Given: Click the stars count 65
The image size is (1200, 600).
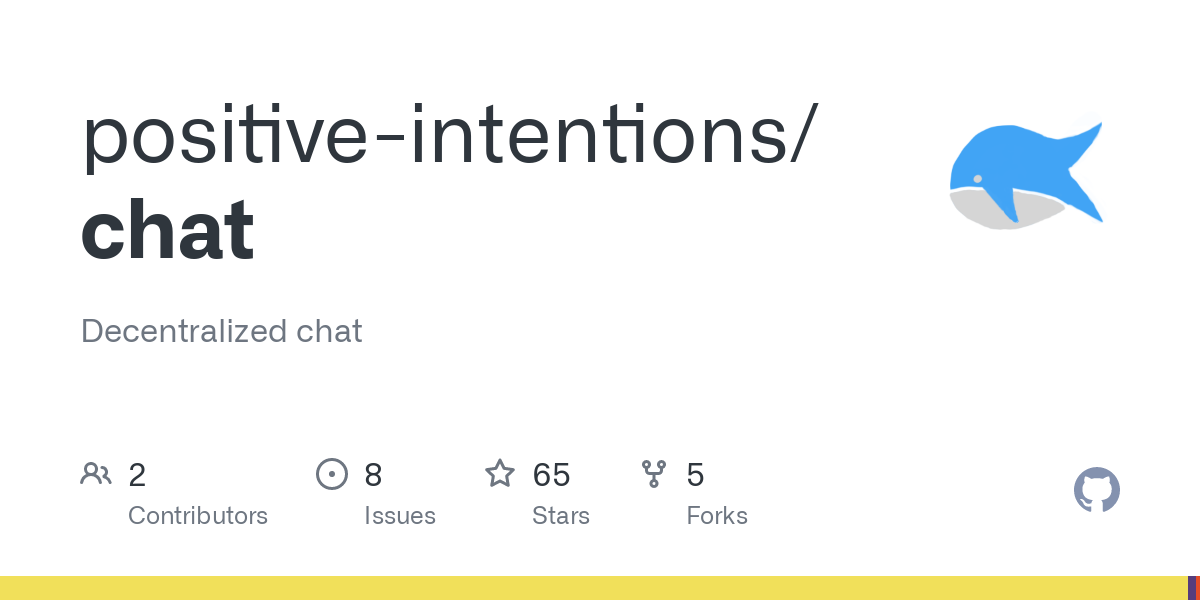Looking at the screenshot, I should click(551, 475).
